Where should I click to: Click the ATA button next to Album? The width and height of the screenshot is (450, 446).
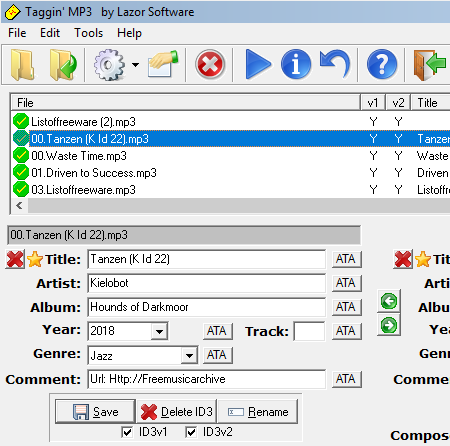click(346, 307)
